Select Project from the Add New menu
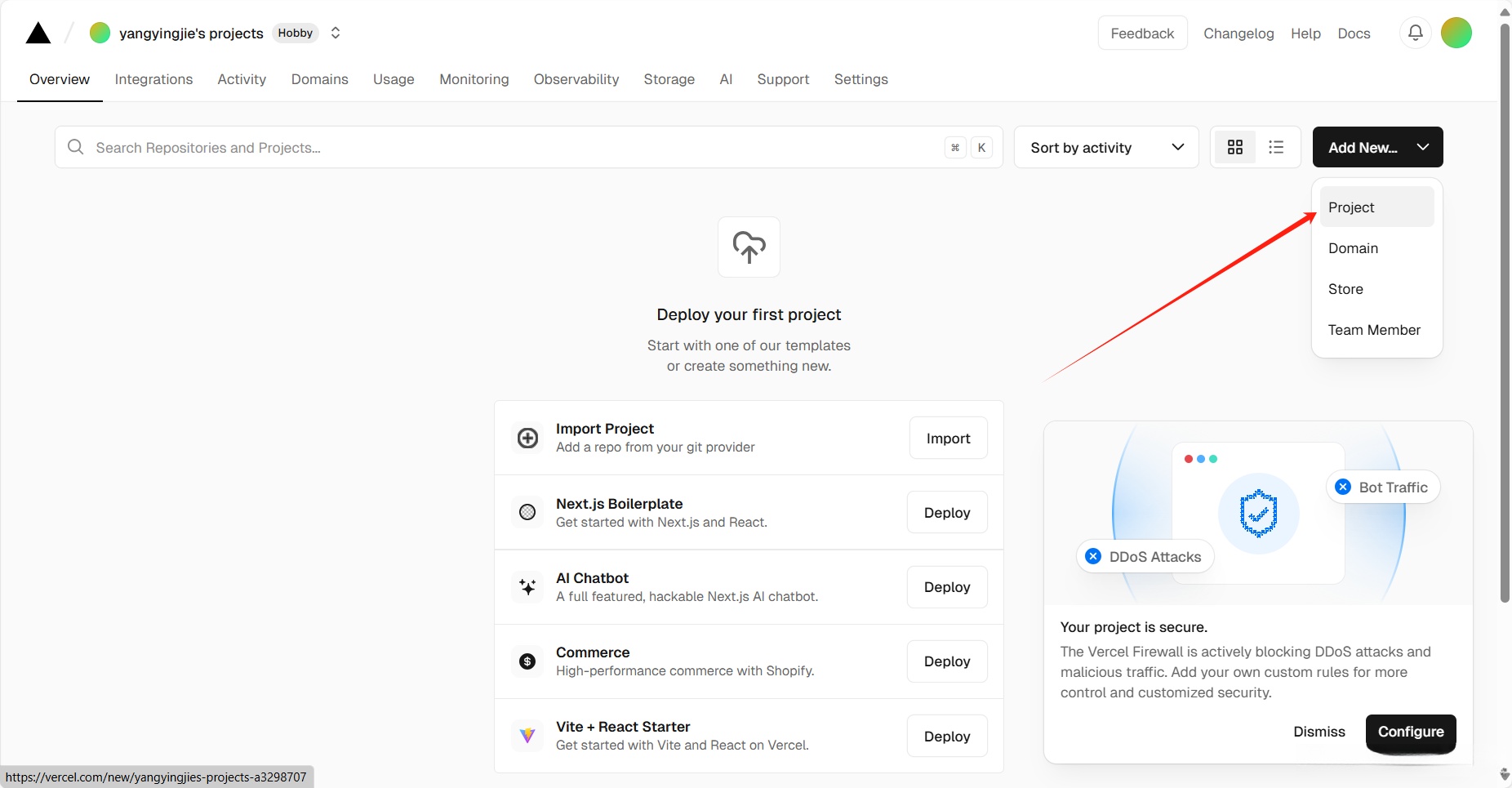 pyautogui.click(x=1351, y=207)
